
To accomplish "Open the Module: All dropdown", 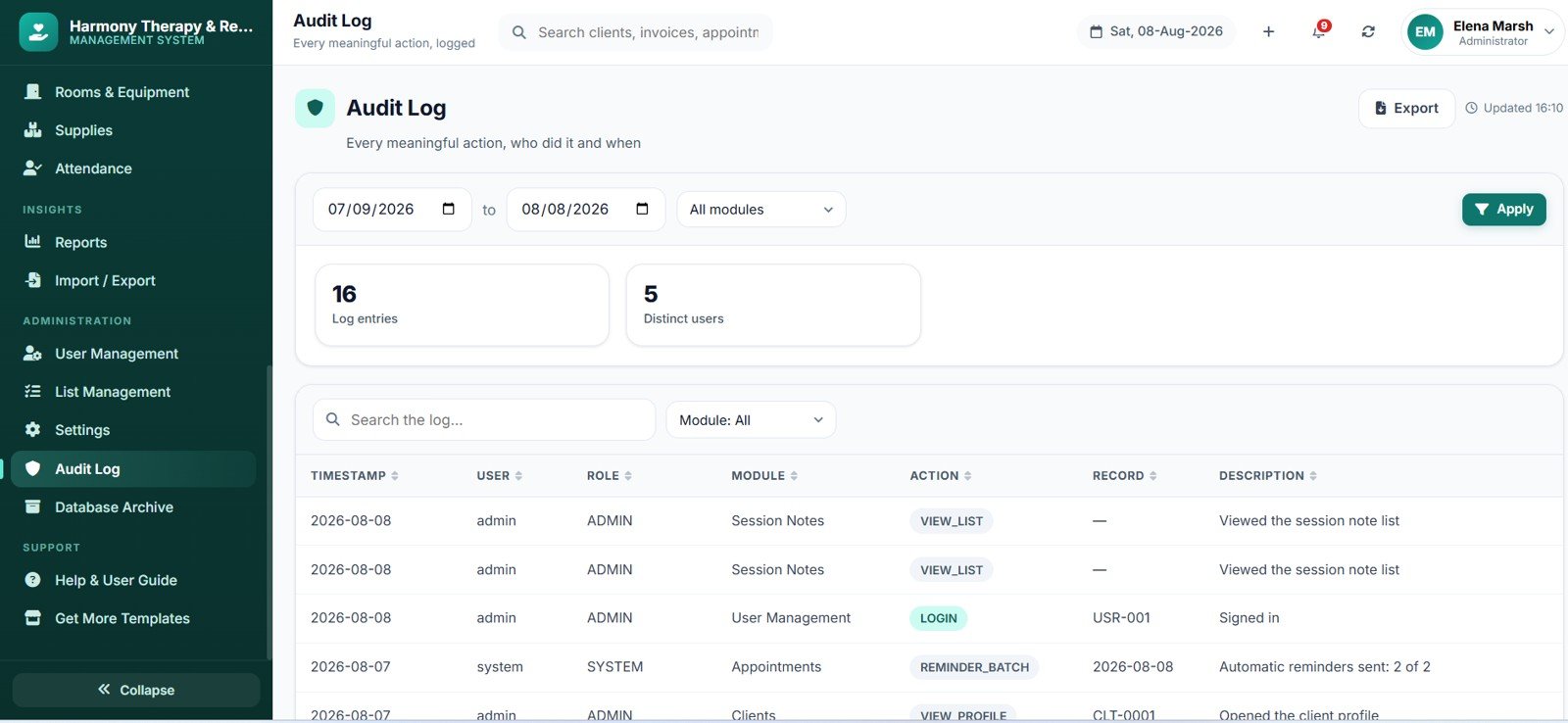I will pos(751,419).
